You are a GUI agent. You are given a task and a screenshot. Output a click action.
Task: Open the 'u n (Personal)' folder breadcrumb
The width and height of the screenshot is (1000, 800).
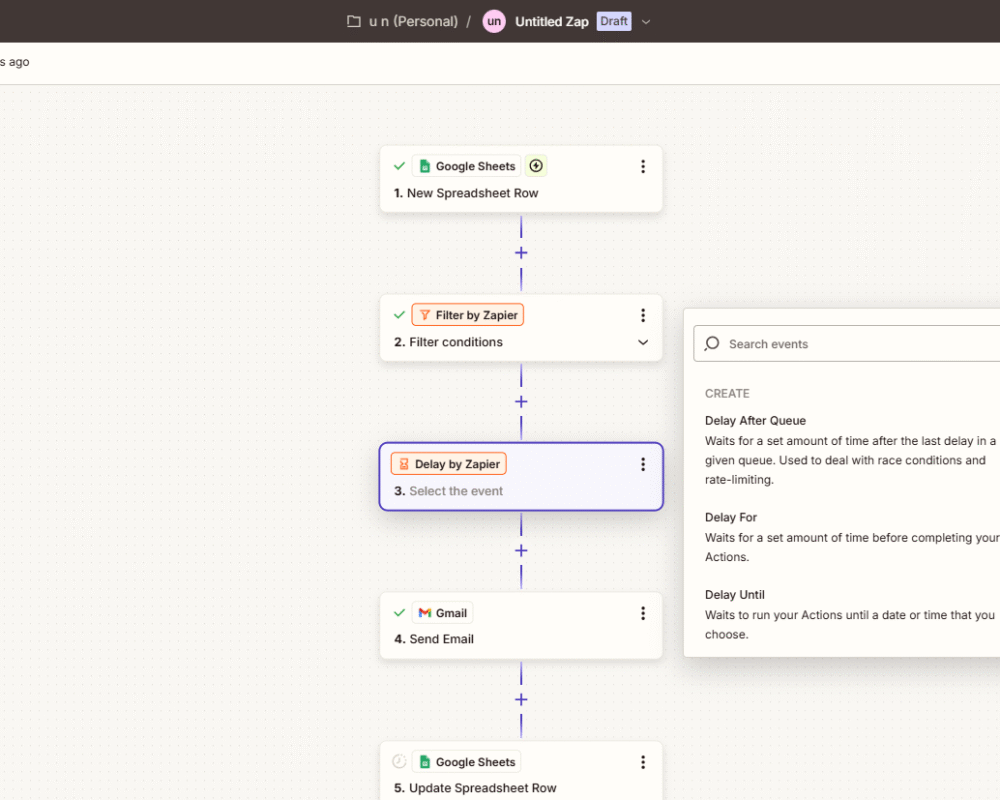413,22
